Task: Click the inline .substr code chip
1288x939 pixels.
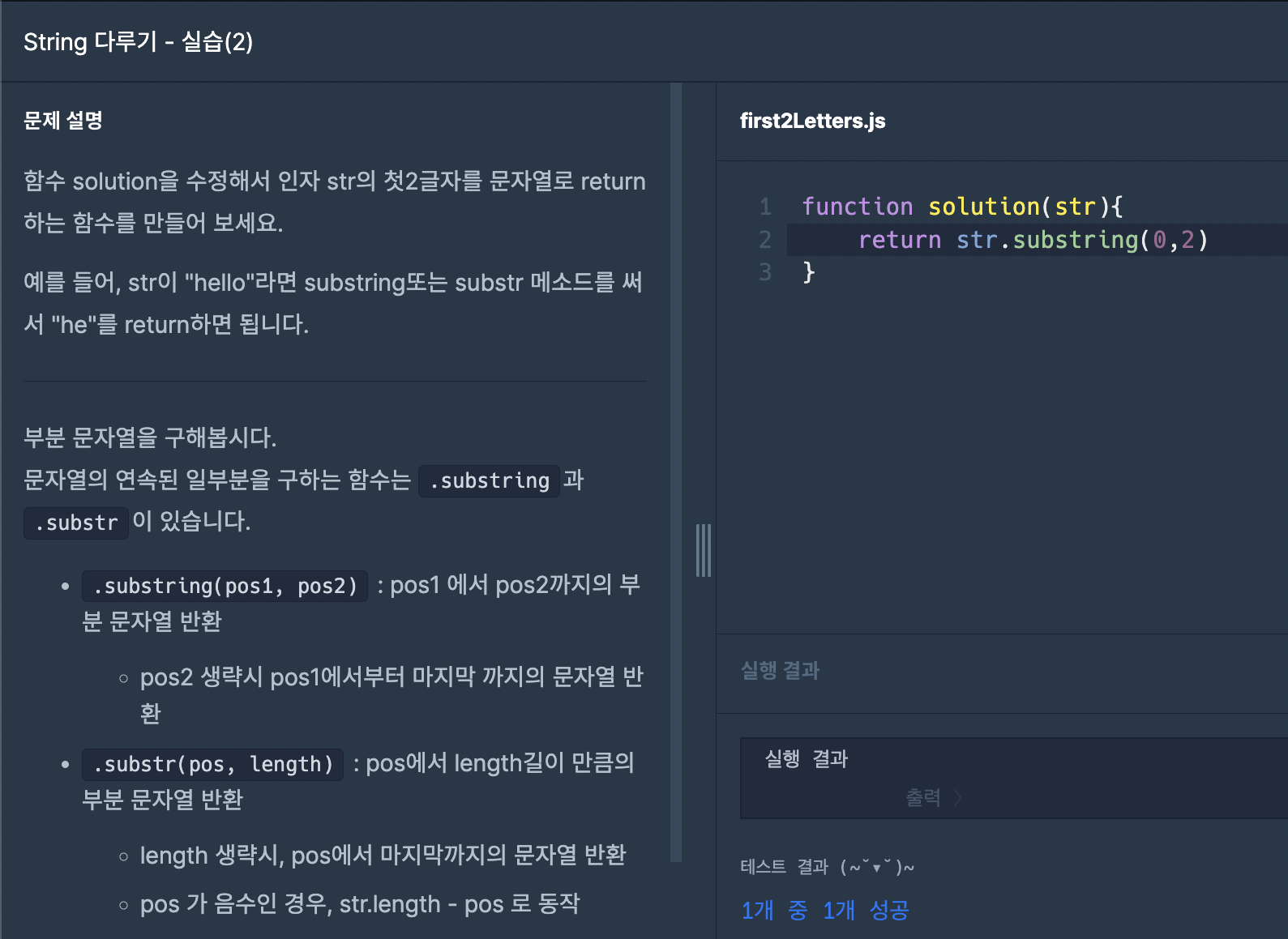Action: 76,523
